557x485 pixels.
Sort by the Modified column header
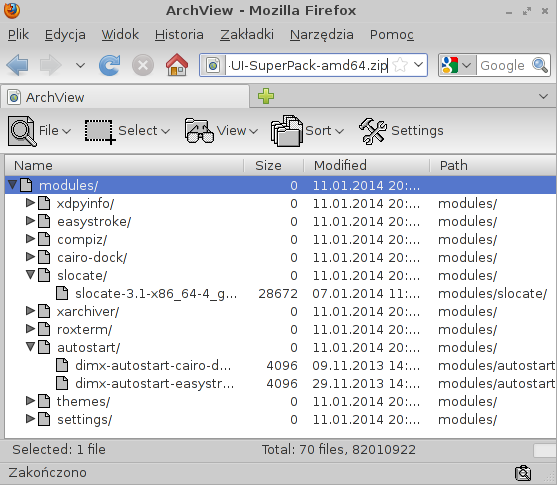pos(367,166)
